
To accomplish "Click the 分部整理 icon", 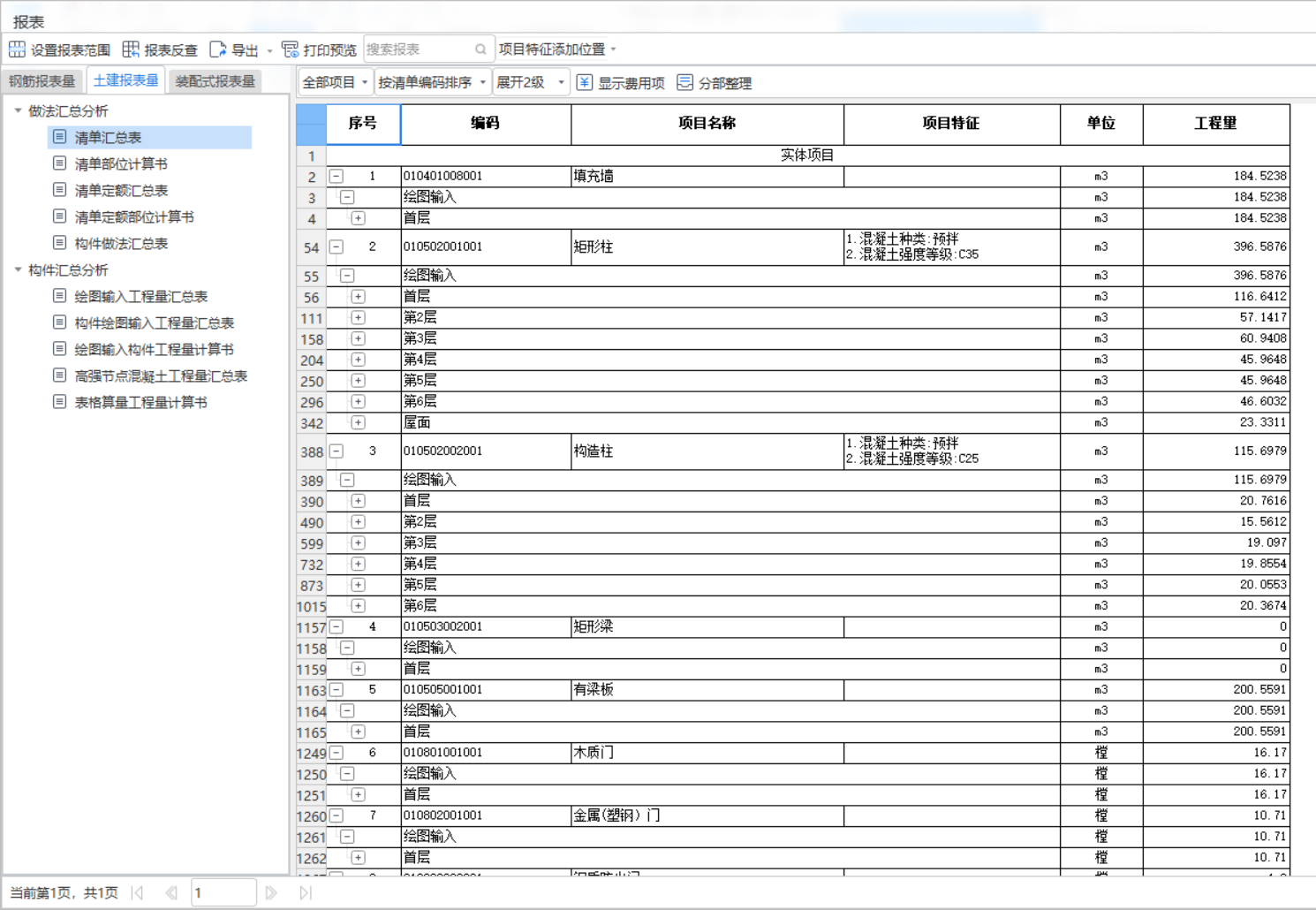I will [x=684, y=82].
